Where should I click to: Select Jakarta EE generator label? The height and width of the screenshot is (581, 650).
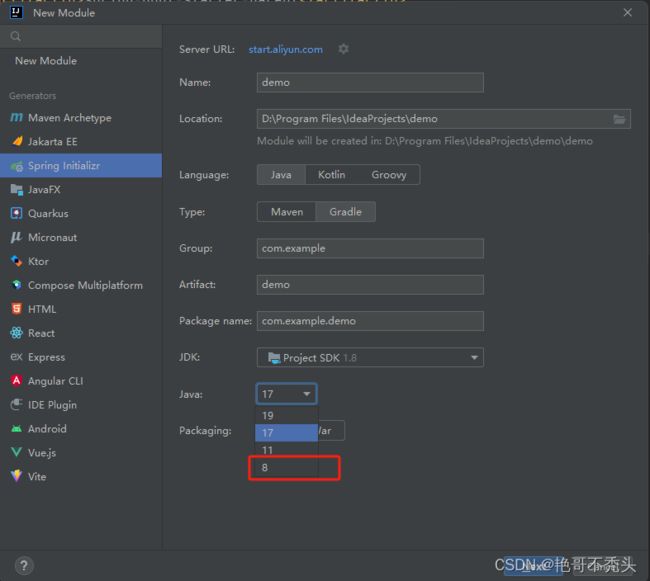53,142
